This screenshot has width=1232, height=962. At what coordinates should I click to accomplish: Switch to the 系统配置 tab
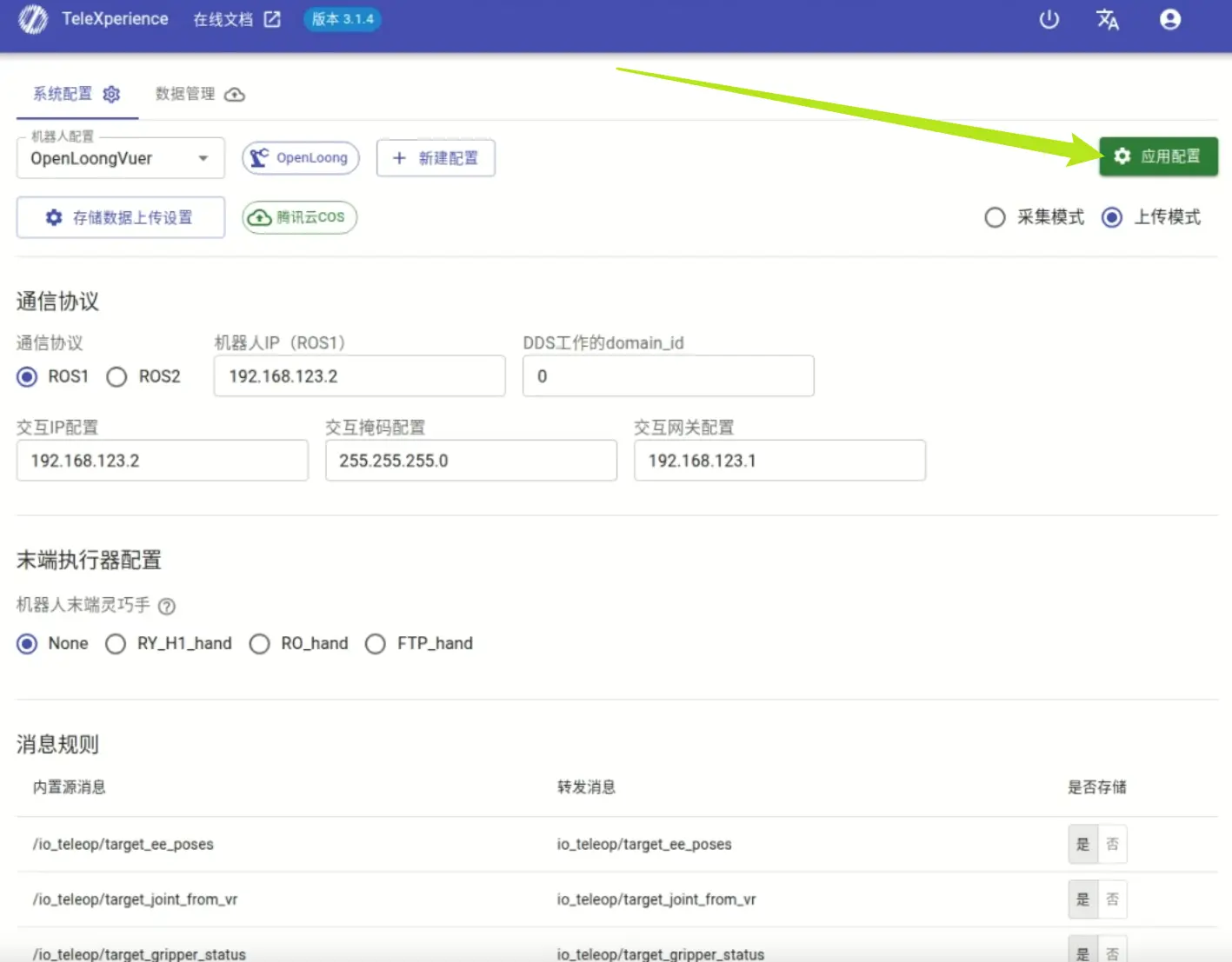coord(77,94)
